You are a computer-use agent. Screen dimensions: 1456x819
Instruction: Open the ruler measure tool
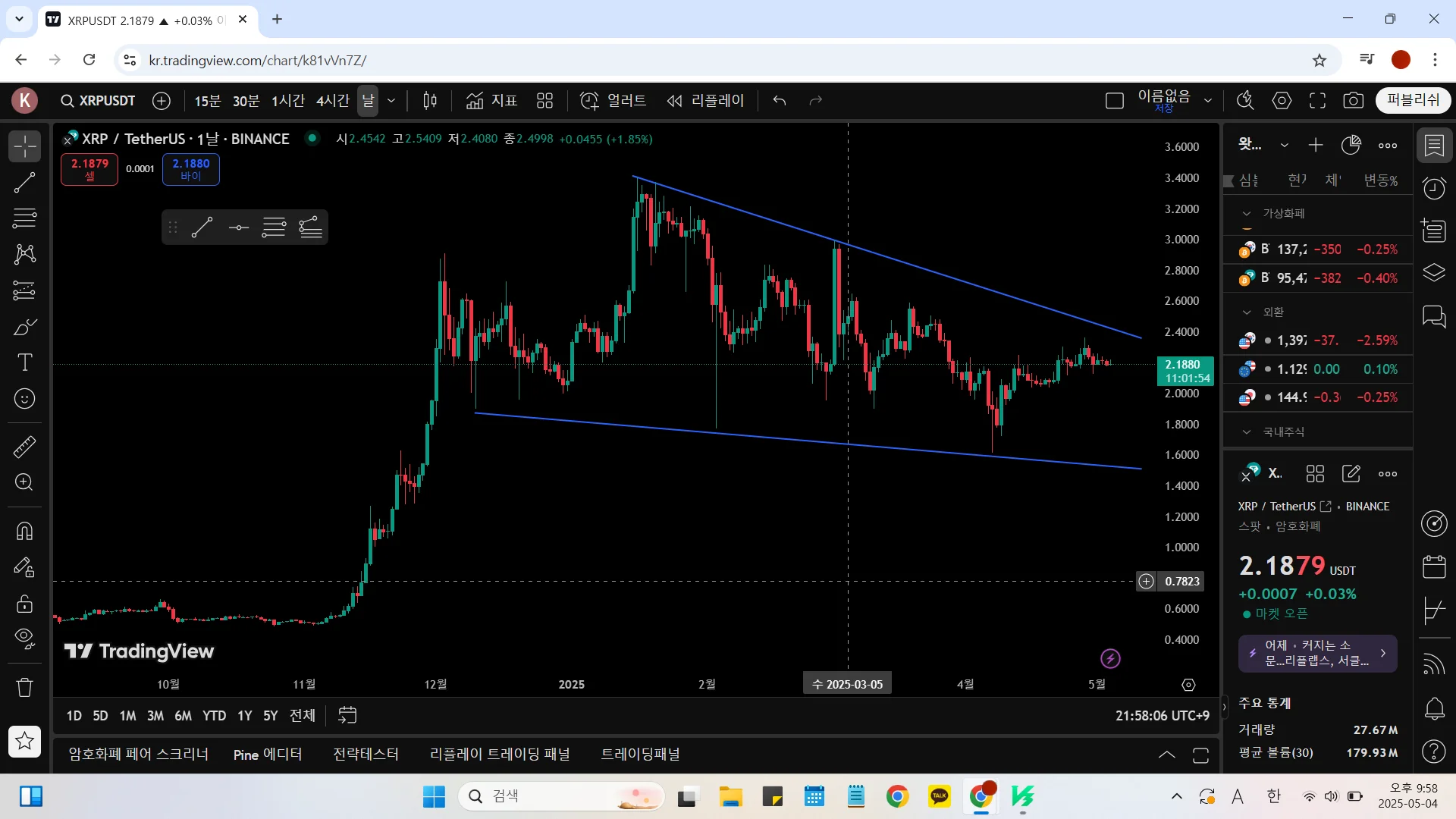24,447
